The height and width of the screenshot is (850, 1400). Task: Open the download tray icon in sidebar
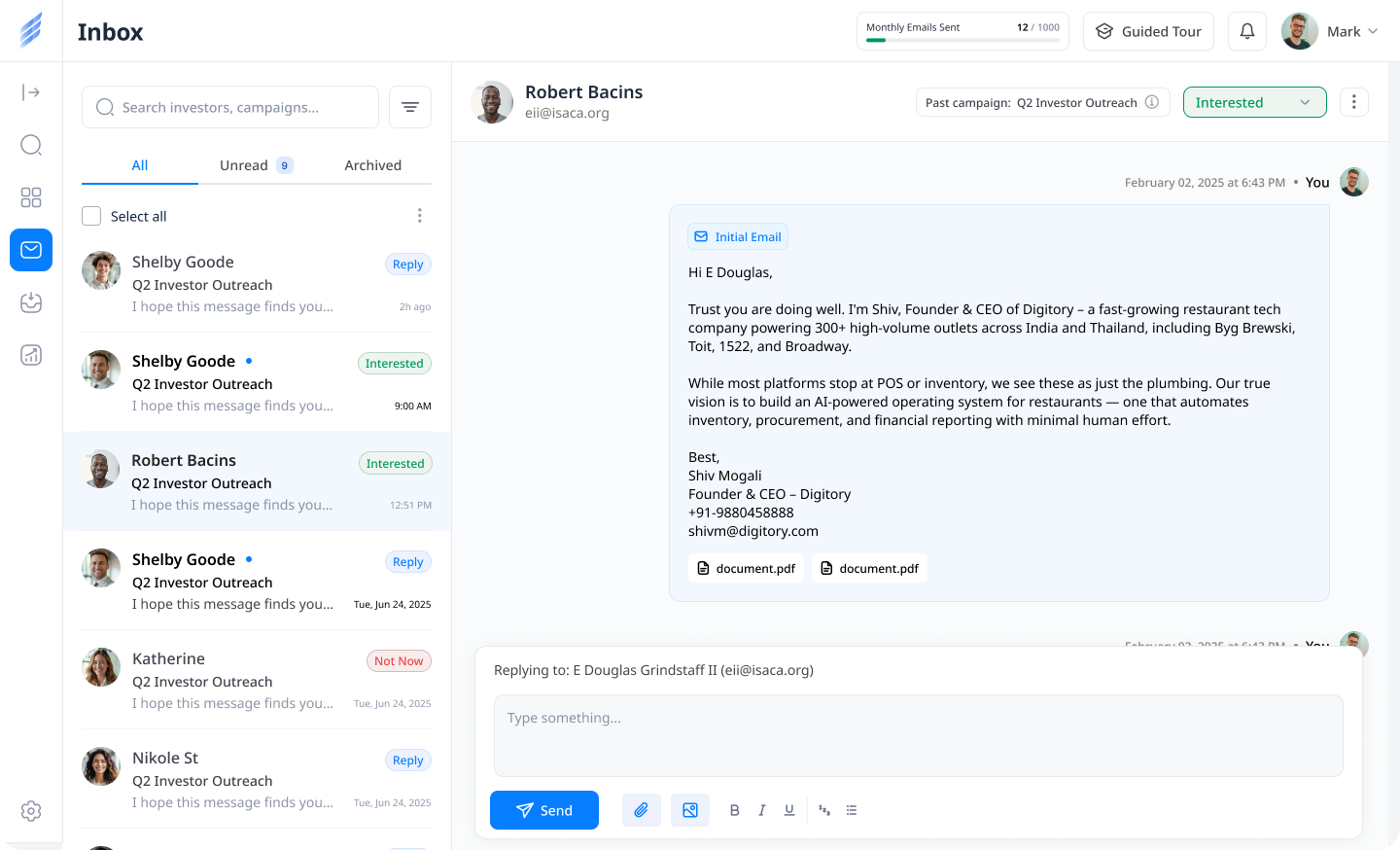point(31,302)
